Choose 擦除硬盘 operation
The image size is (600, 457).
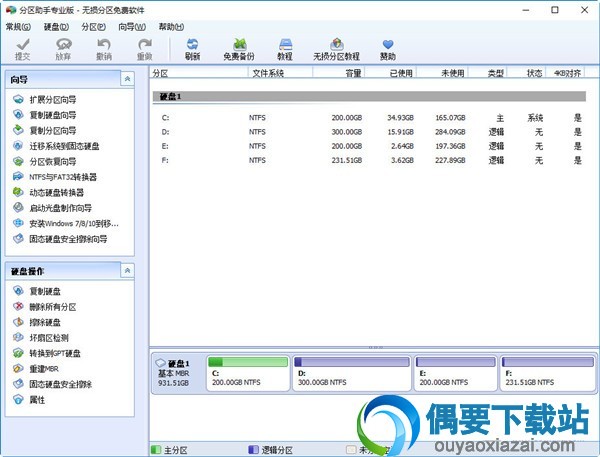[x=37, y=322]
